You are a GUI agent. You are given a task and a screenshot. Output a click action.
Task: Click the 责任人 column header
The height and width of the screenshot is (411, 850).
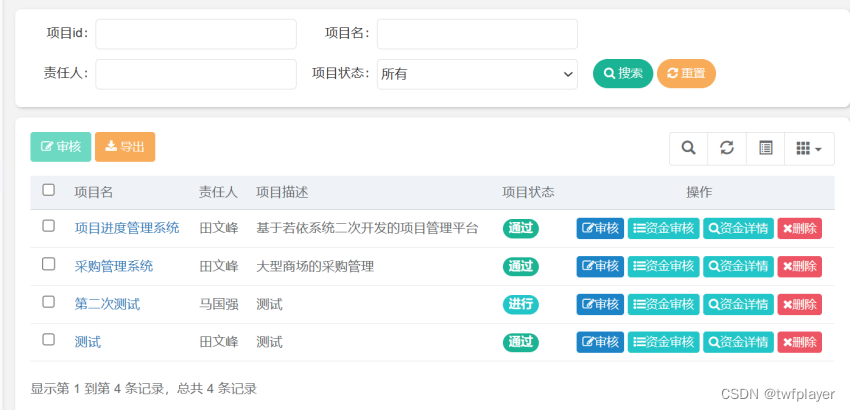pyautogui.click(x=218, y=192)
